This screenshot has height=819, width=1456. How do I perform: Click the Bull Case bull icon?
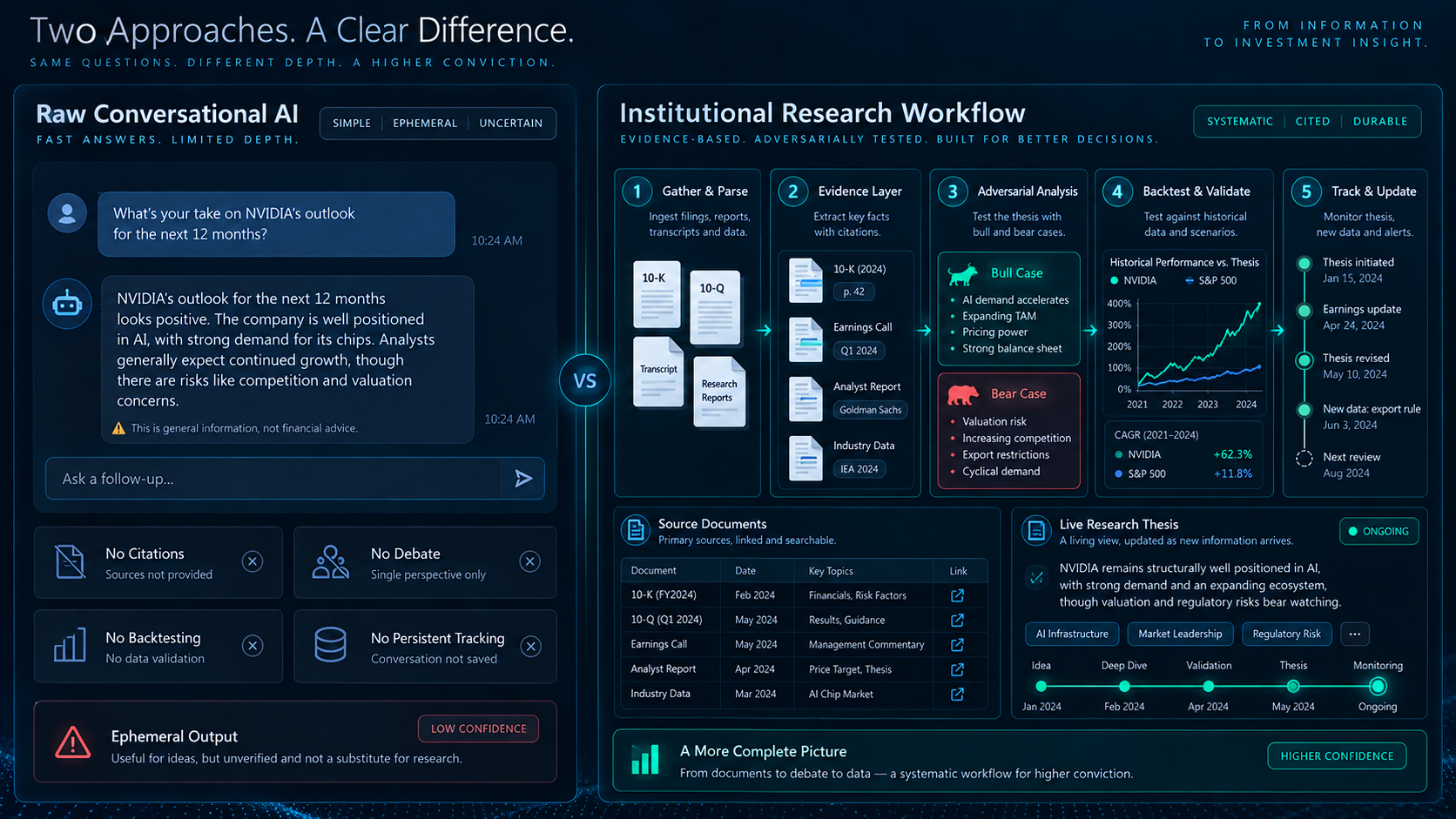pyautogui.click(x=963, y=274)
